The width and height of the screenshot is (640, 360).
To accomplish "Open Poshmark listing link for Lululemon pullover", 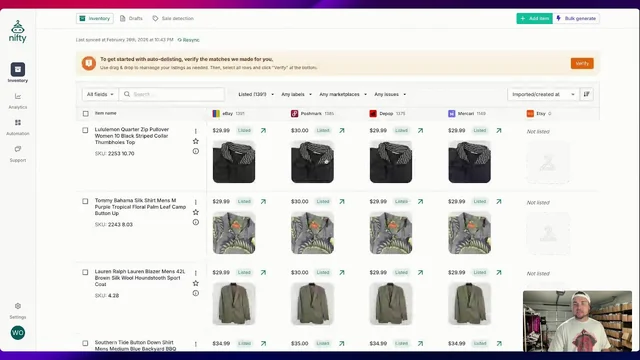I will click(342, 131).
